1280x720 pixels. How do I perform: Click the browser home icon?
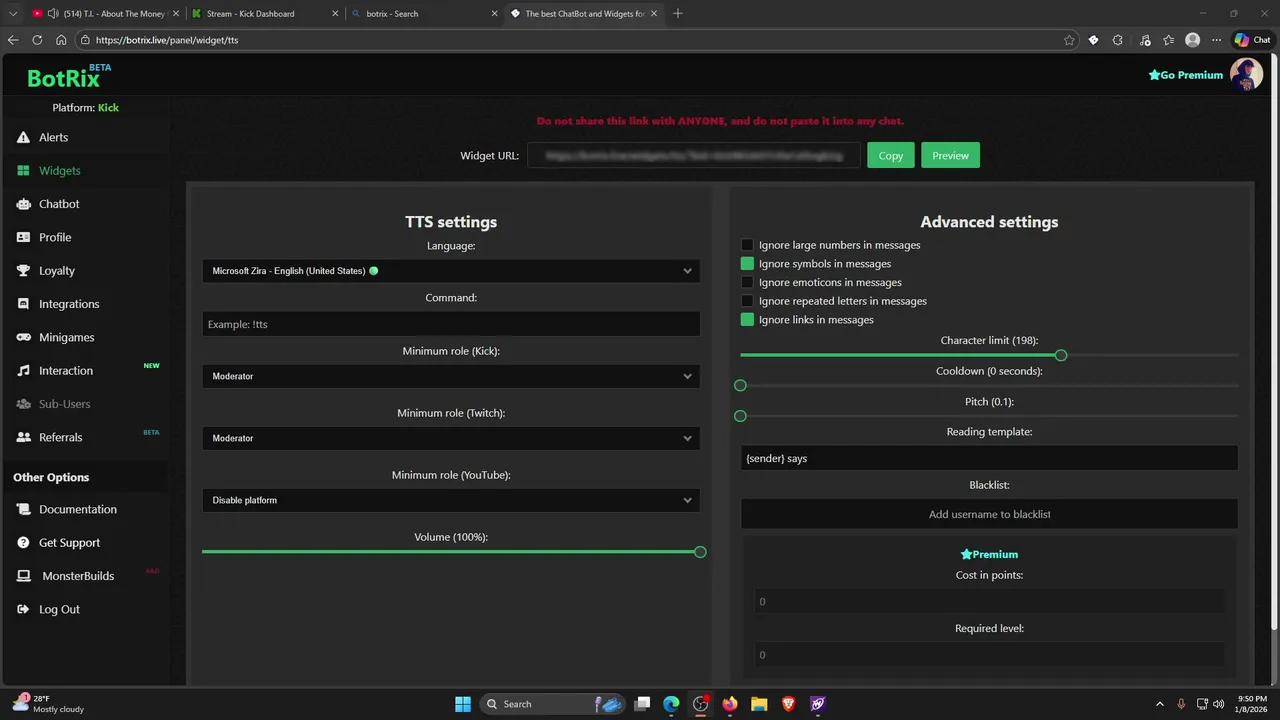[61, 40]
